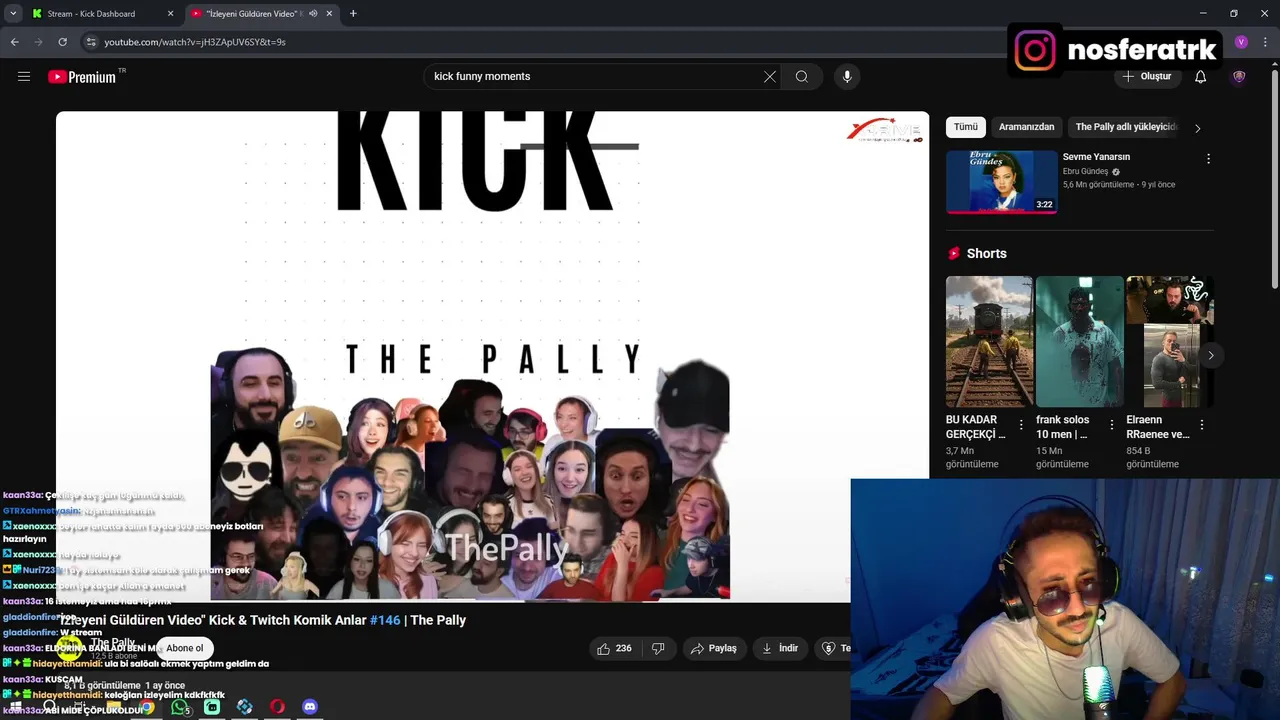
Task: Expand the tab search dropdown arrow
Action: (x=13, y=14)
